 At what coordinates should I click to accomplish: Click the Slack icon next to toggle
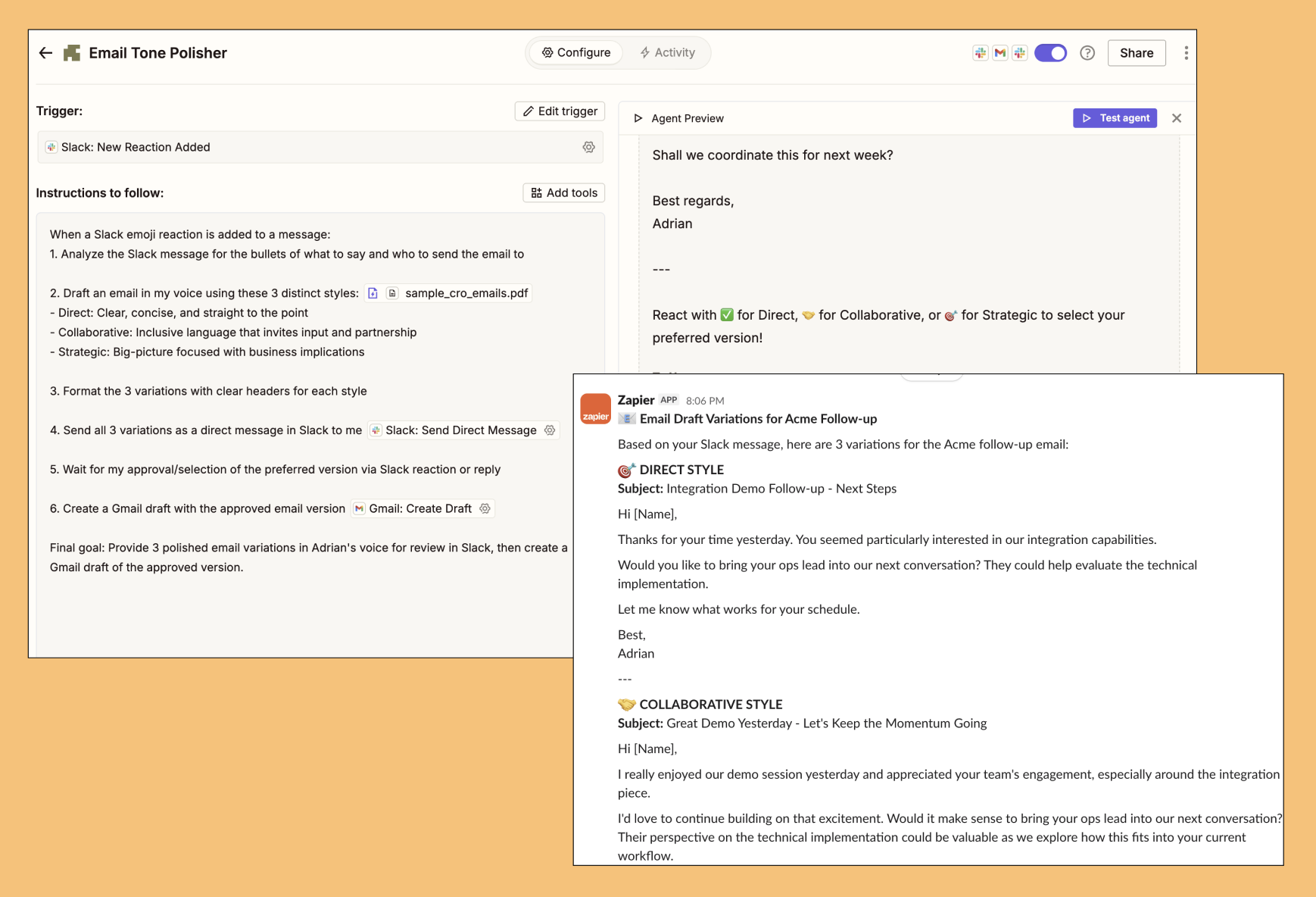[x=1020, y=53]
